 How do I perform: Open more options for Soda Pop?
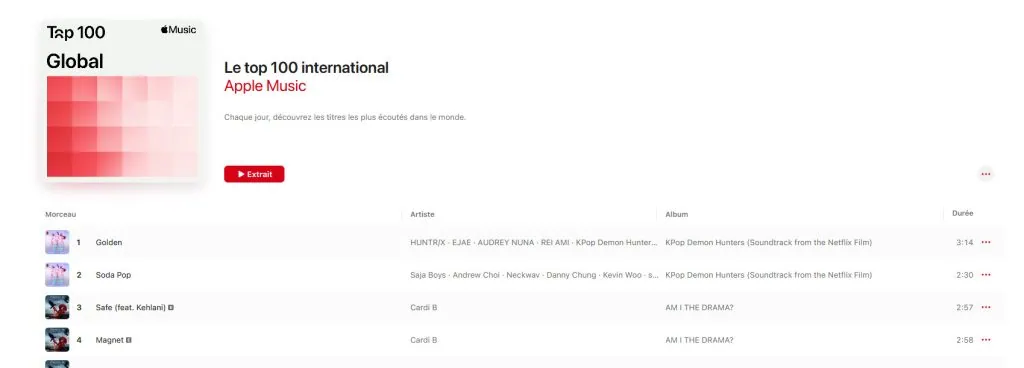pos(985,275)
